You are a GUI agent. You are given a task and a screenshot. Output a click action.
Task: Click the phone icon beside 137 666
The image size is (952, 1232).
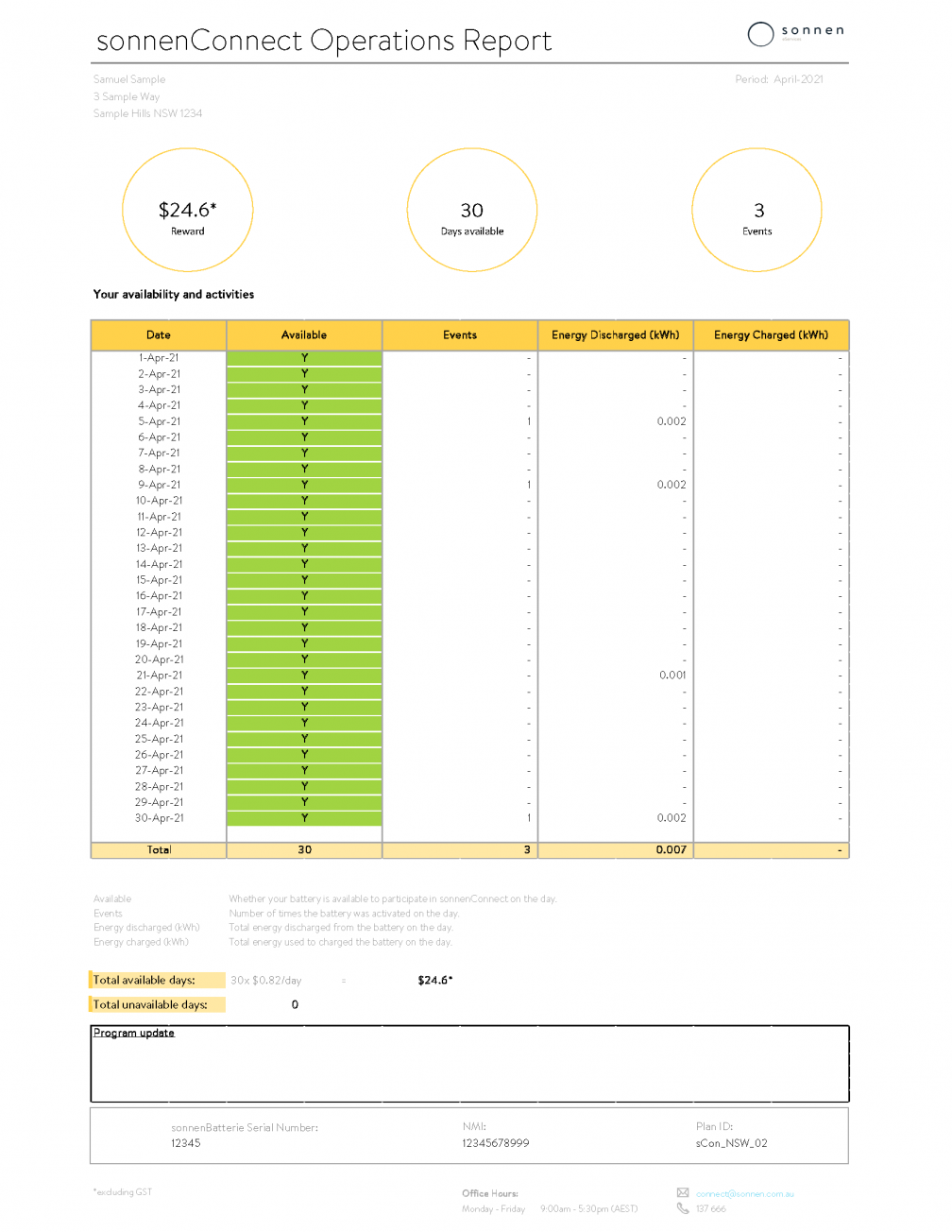(x=683, y=1208)
